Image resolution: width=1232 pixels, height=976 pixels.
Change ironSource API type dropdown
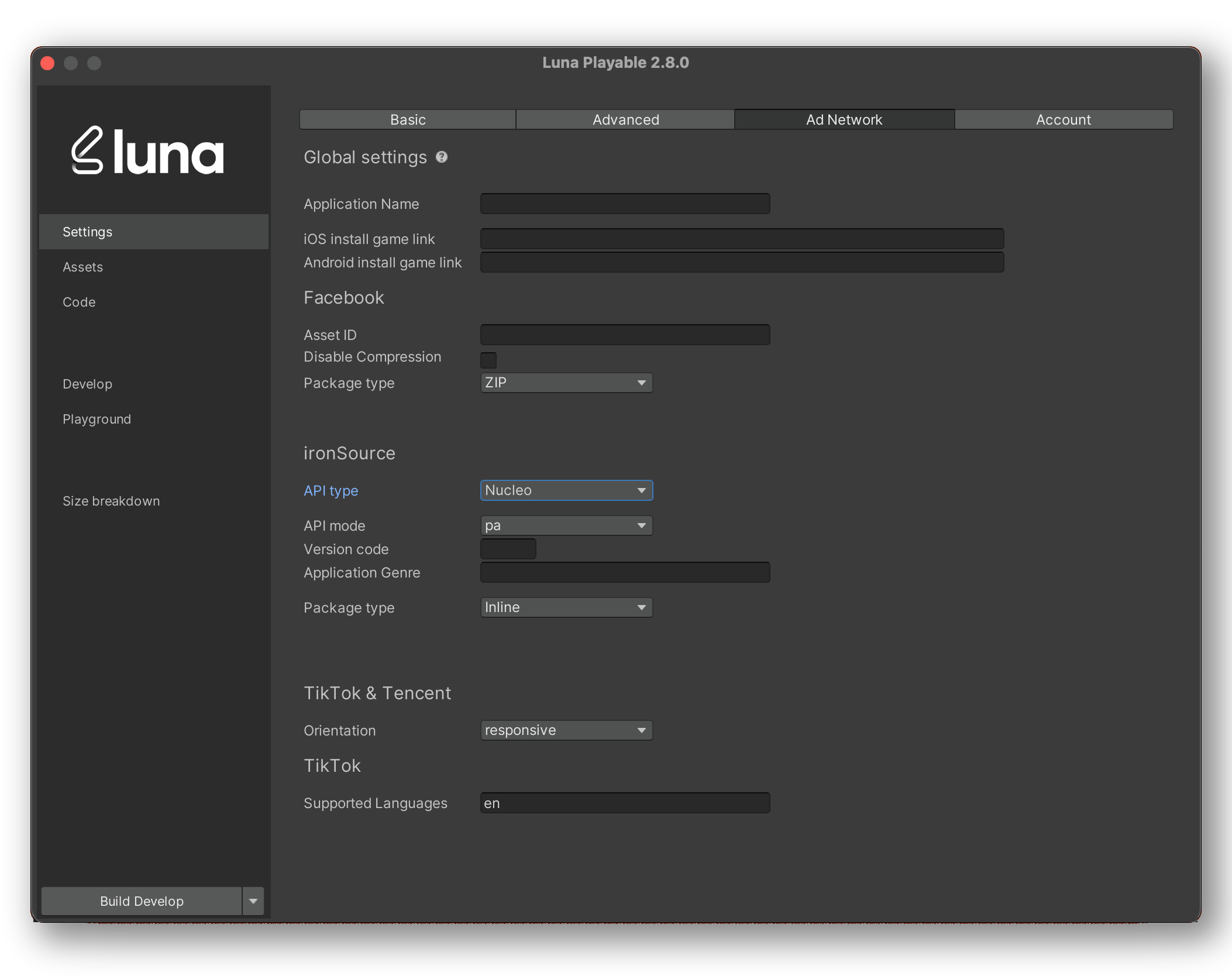565,490
